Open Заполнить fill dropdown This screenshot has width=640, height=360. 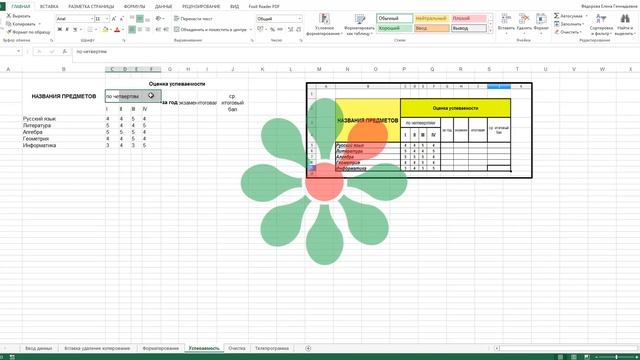click(x=569, y=24)
